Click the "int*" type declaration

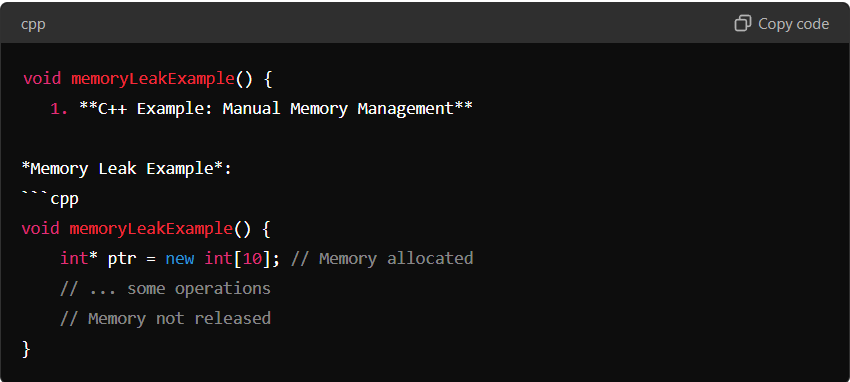[79, 258]
